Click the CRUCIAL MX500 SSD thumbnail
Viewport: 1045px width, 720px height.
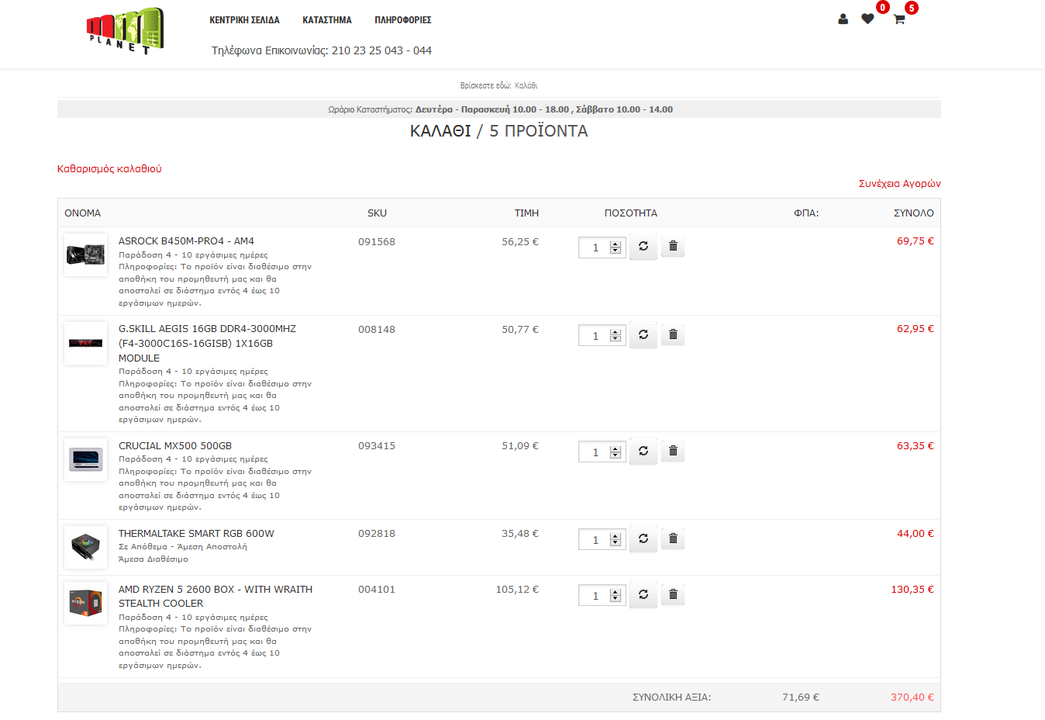tap(85, 459)
